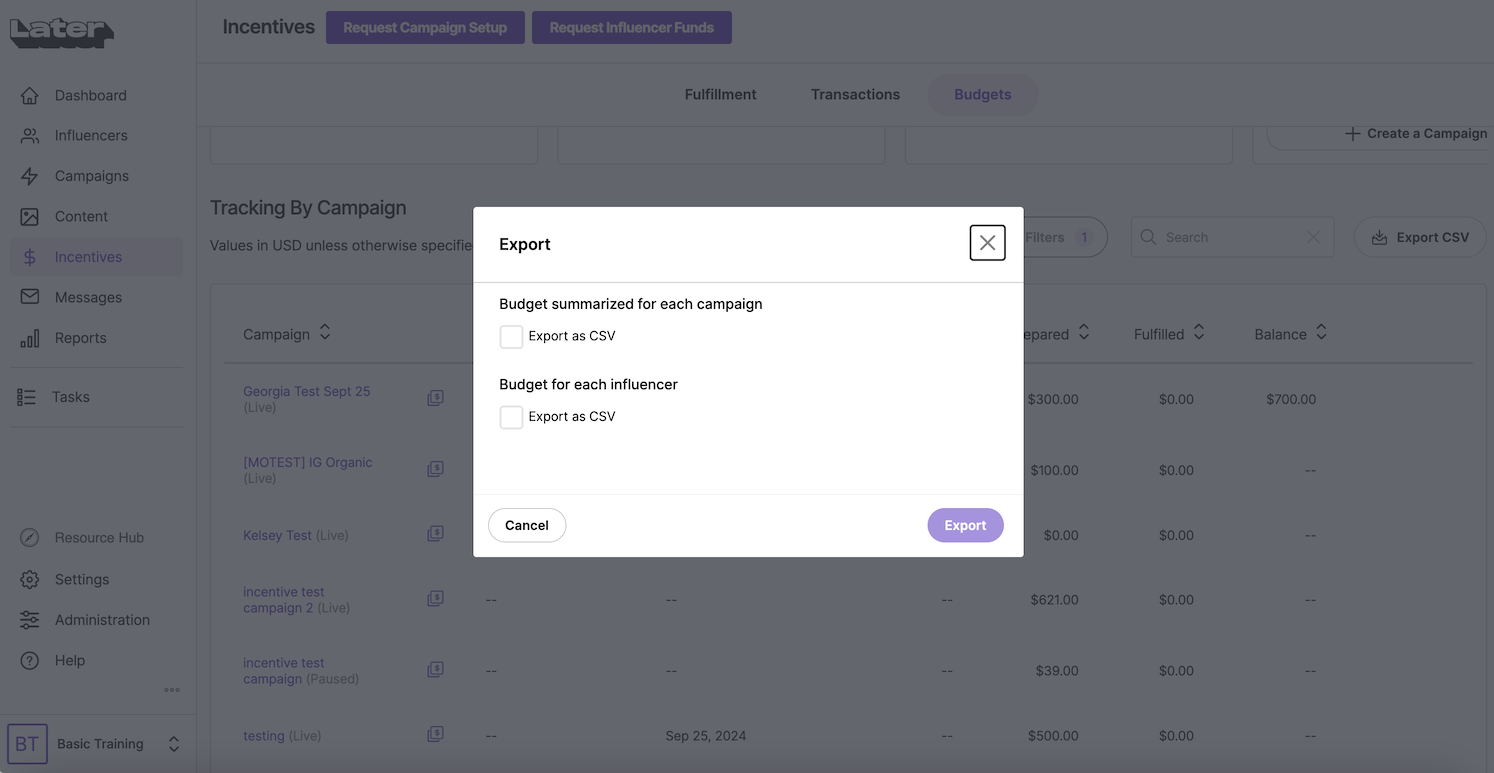Sort by the Balance column arrows

point(1321,333)
